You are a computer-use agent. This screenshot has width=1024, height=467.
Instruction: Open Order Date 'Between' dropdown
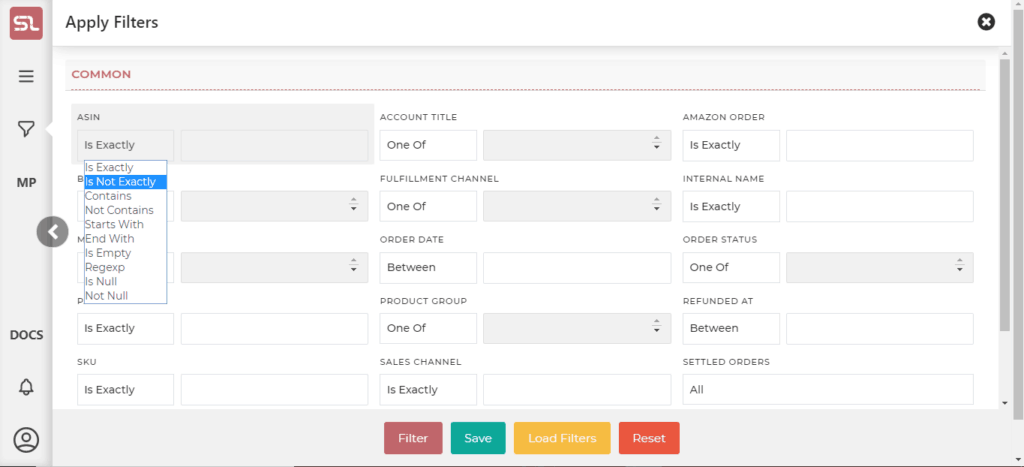point(428,267)
